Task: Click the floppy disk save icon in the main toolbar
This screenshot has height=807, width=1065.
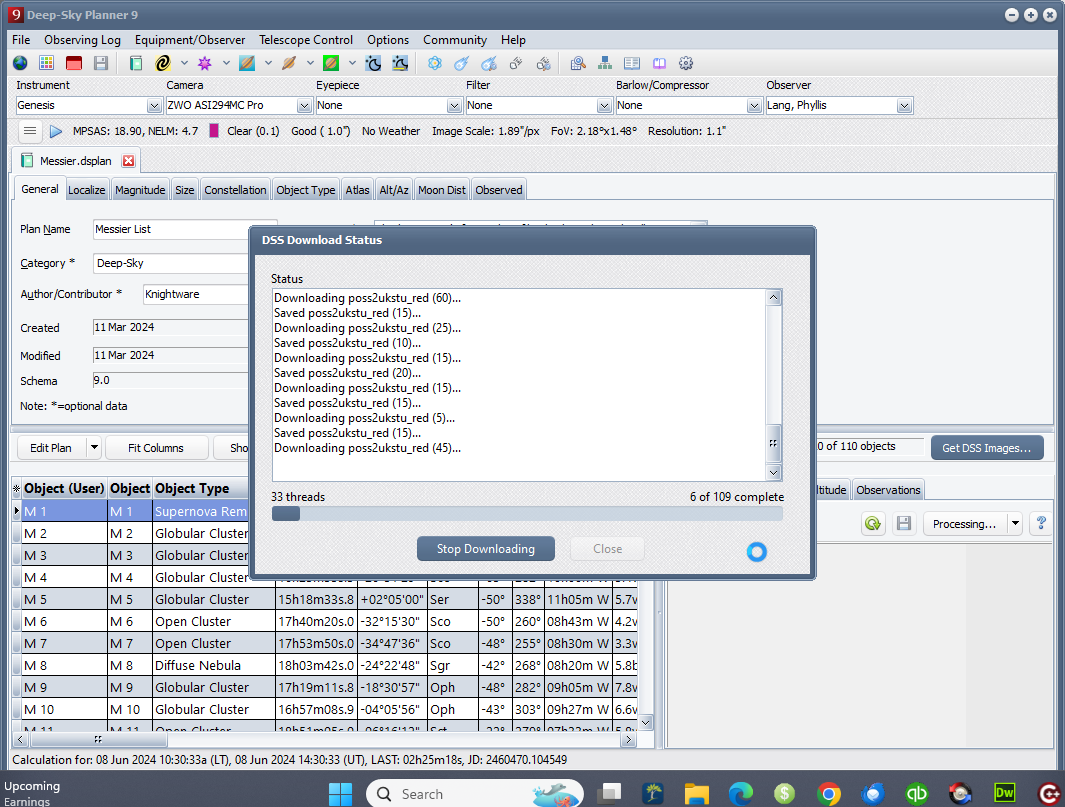Action: coord(100,63)
